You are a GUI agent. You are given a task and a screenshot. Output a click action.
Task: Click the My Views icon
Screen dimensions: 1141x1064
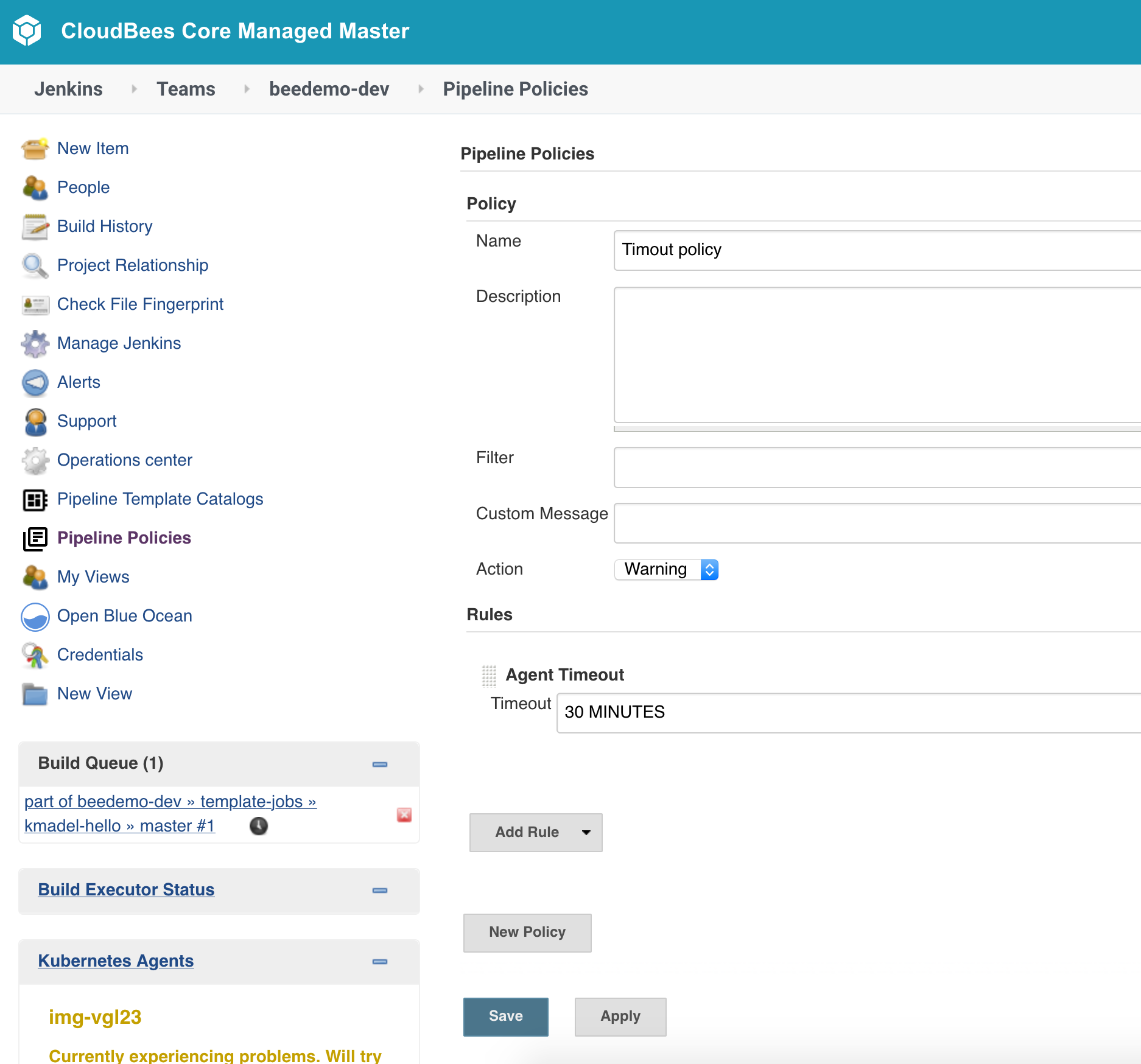pyautogui.click(x=35, y=577)
